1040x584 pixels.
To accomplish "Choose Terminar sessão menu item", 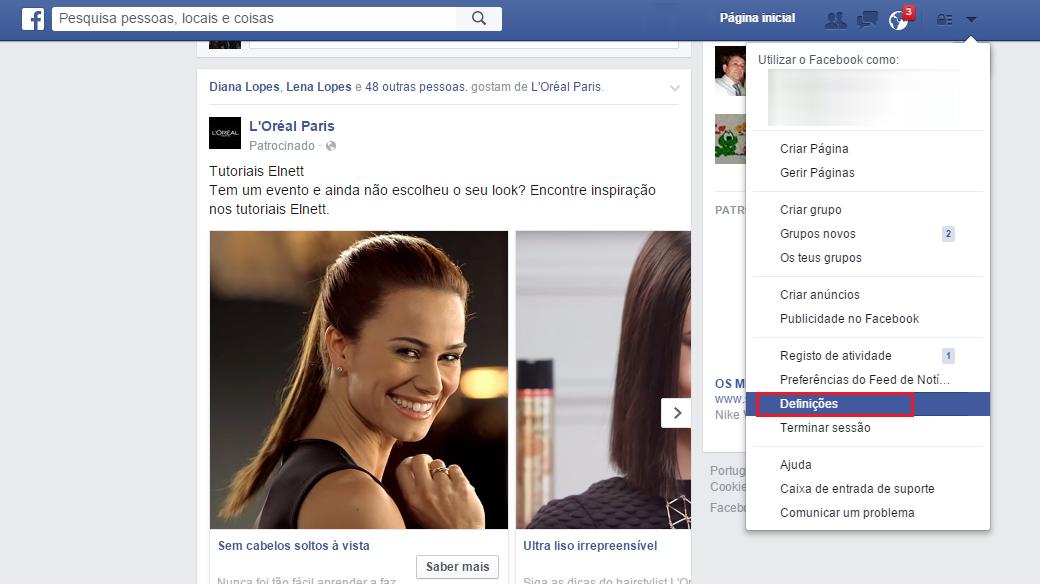I will pos(825,428).
